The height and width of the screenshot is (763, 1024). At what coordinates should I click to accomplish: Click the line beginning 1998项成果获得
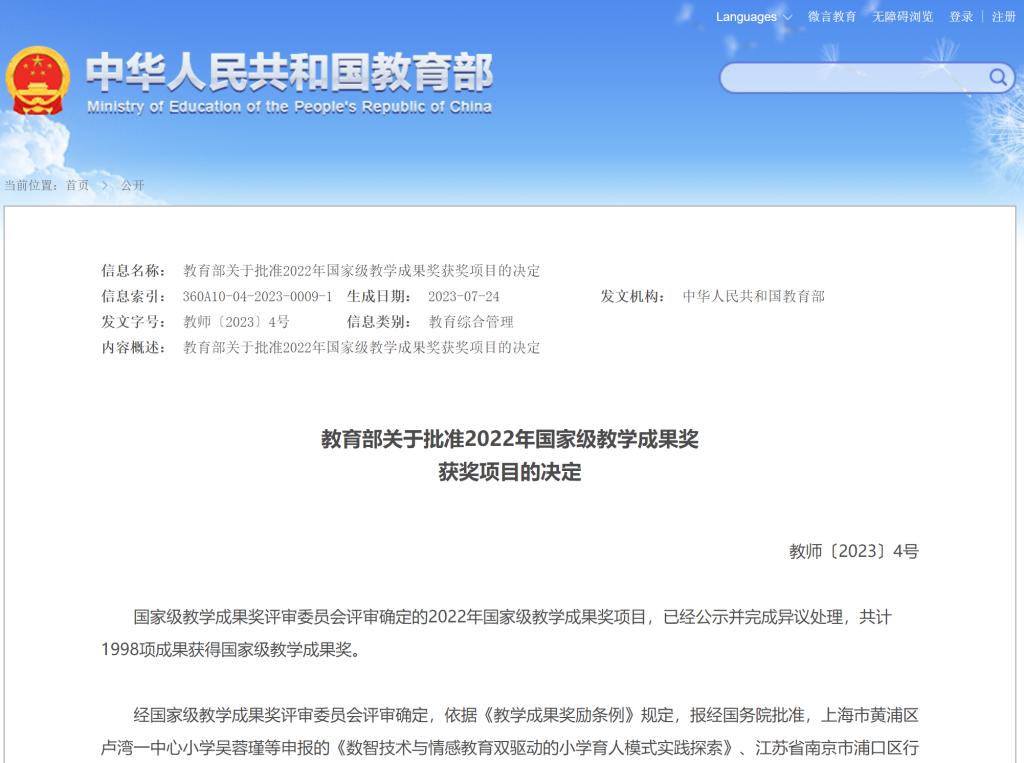231,649
